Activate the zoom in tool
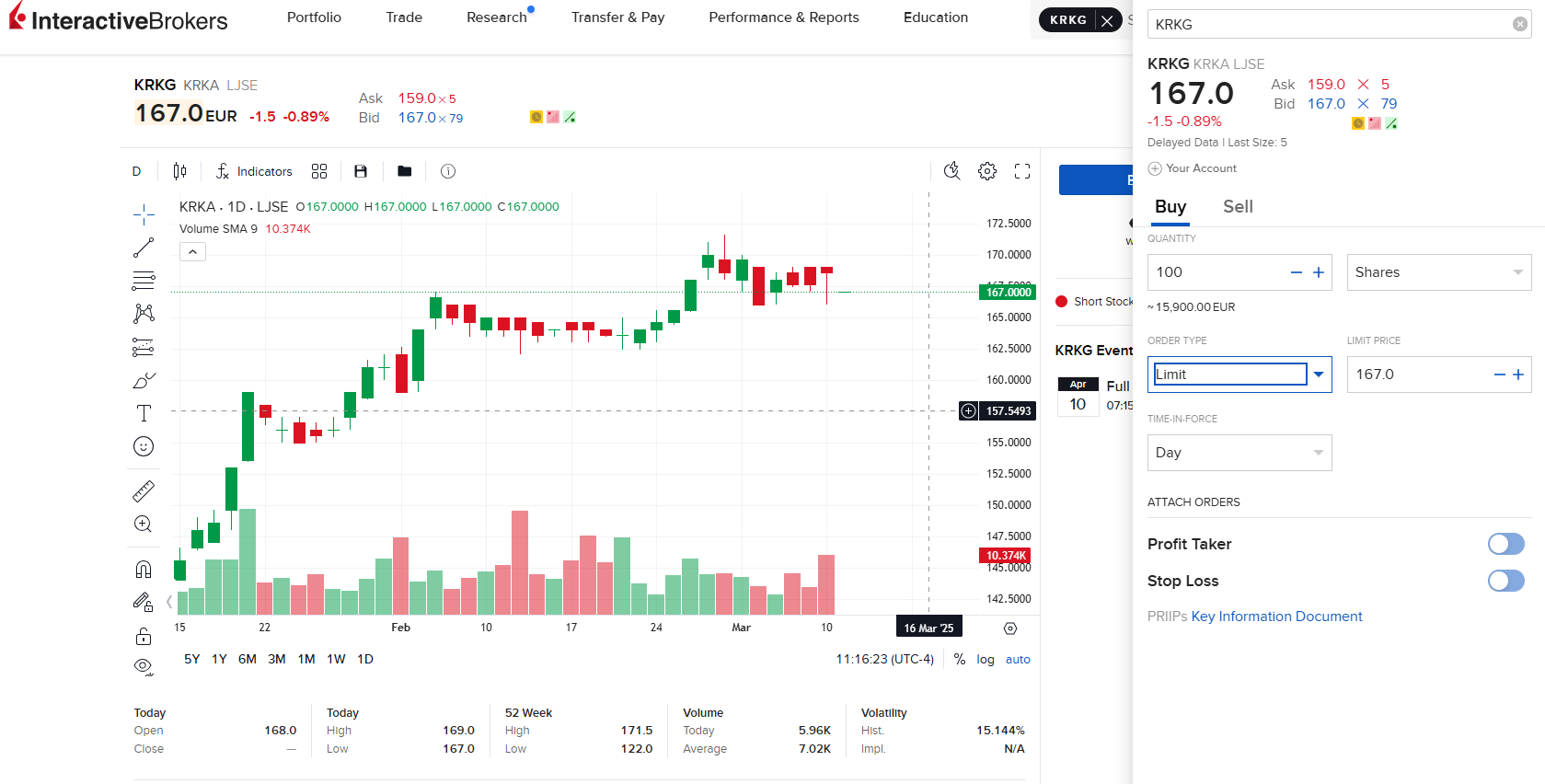1545x784 pixels. click(144, 525)
